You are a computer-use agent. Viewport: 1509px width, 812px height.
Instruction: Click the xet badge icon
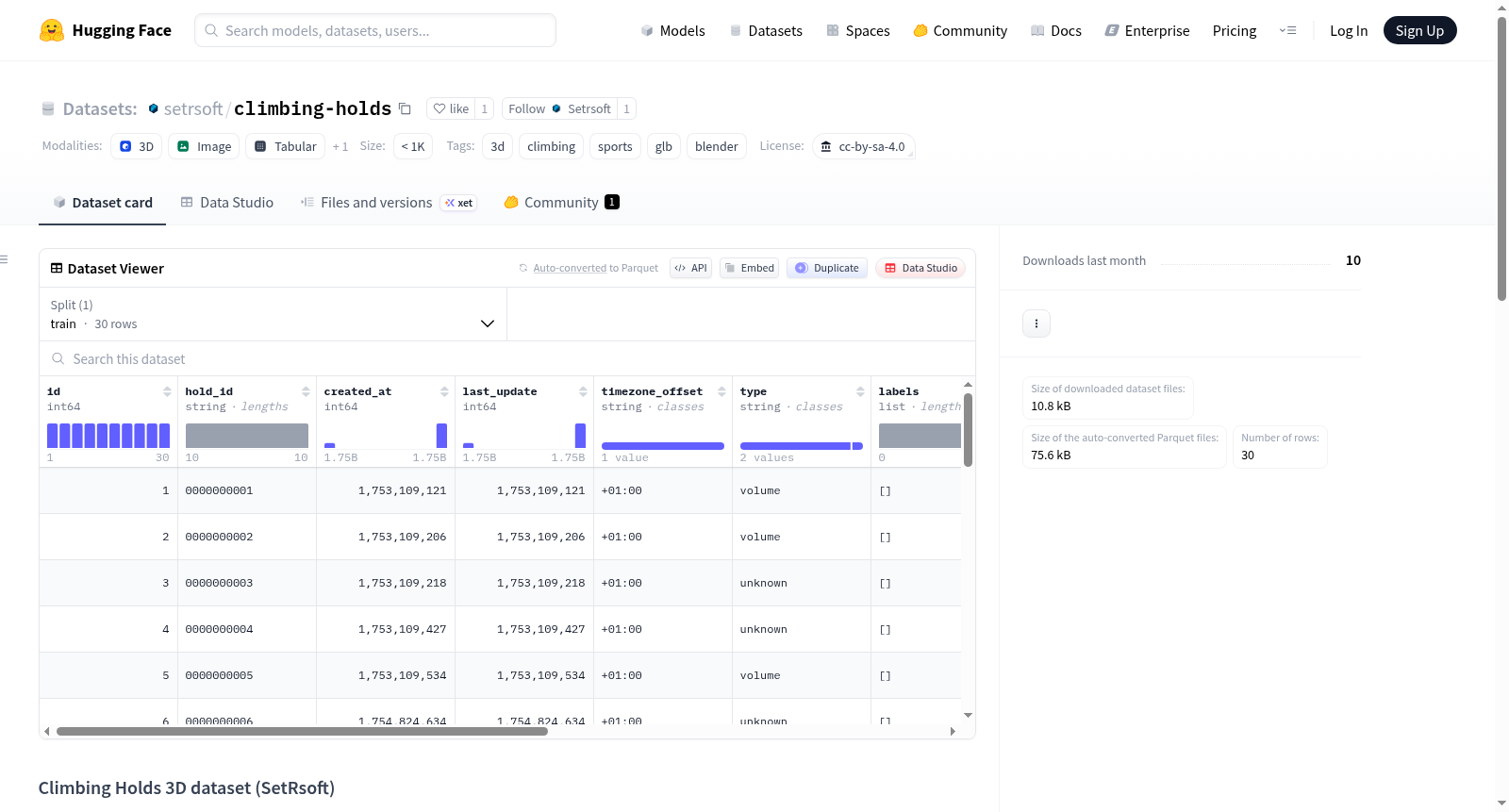click(x=458, y=203)
